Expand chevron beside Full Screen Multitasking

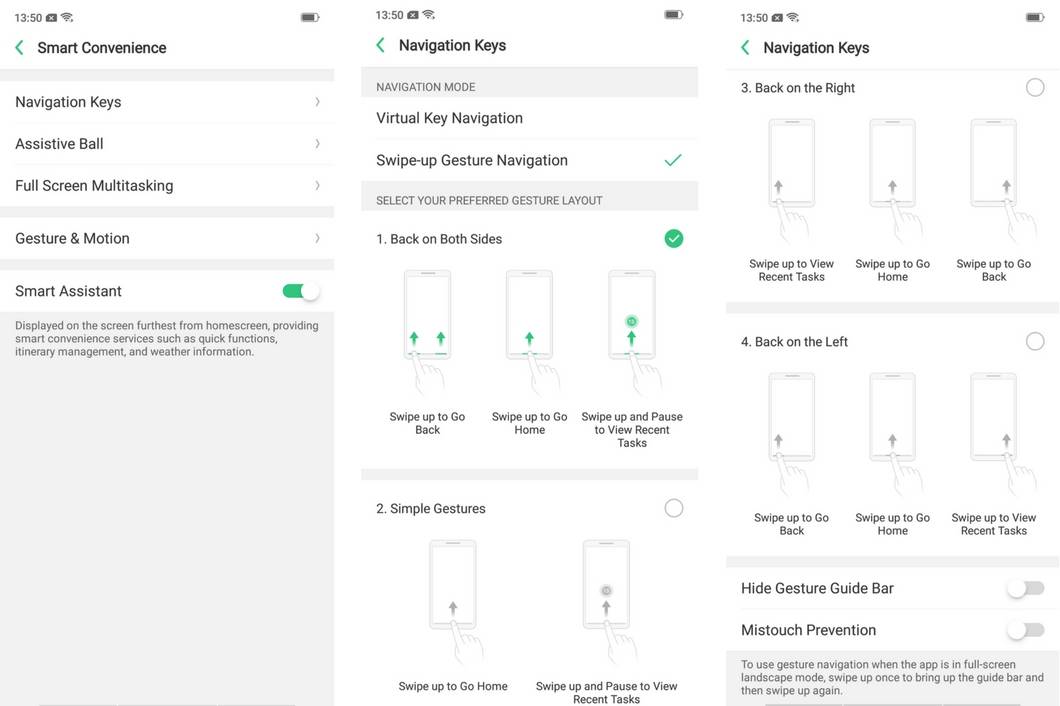(x=317, y=186)
